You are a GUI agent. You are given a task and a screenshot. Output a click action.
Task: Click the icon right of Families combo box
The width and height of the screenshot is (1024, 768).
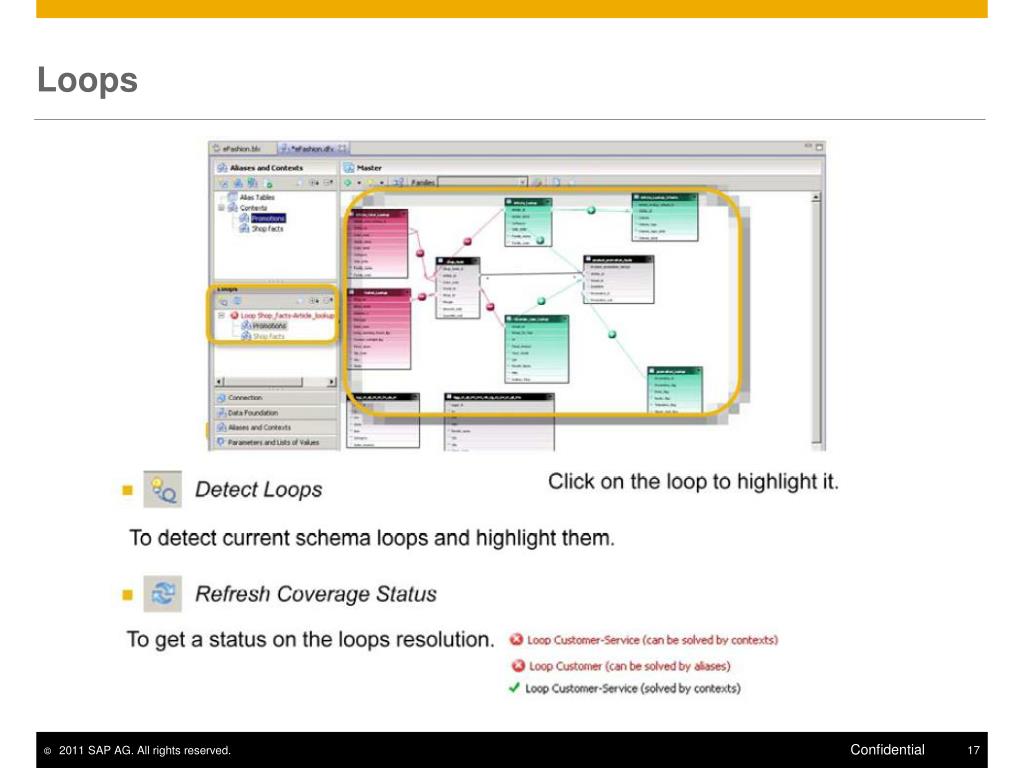pos(537,183)
